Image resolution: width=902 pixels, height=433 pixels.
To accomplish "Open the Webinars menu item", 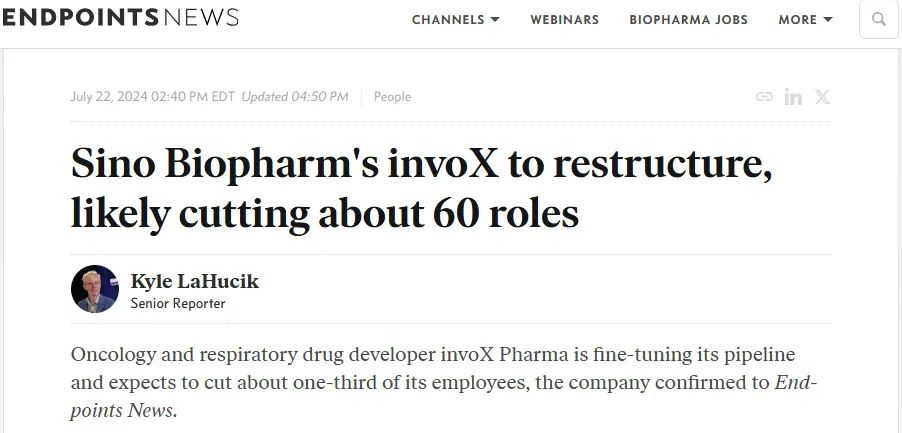I will [x=564, y=20].
